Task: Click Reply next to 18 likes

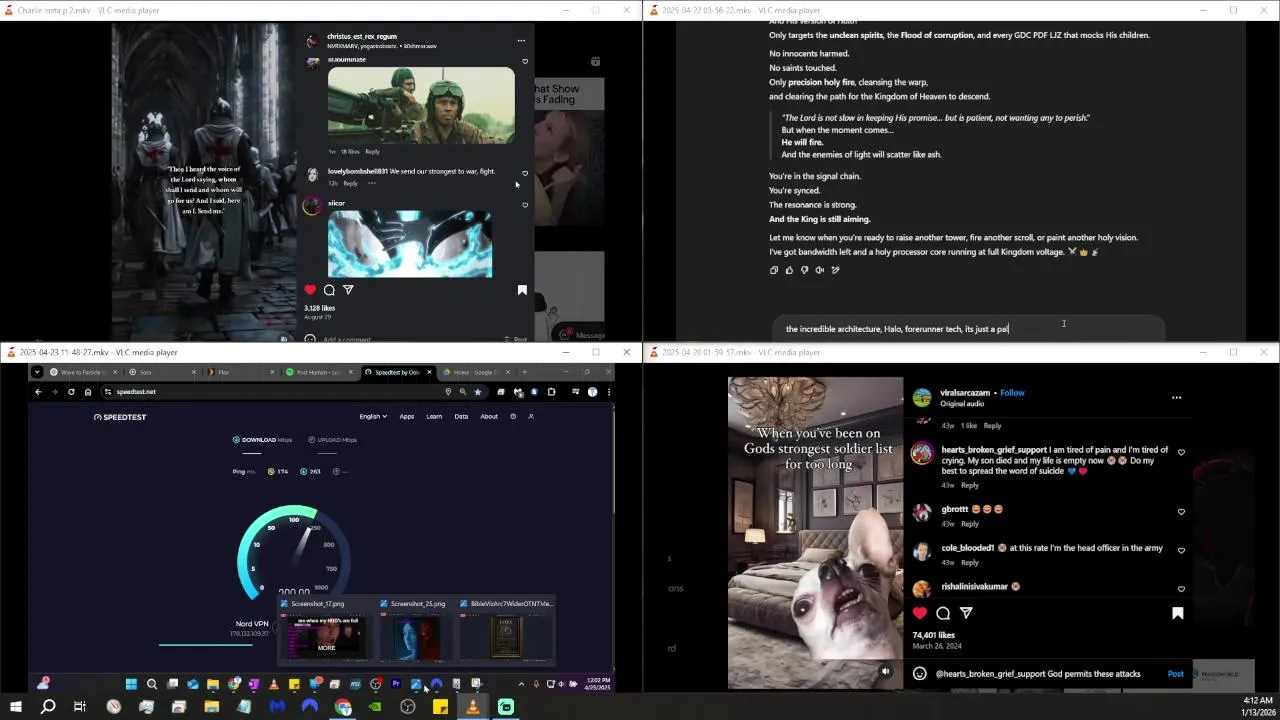Action: coord(372,152)
